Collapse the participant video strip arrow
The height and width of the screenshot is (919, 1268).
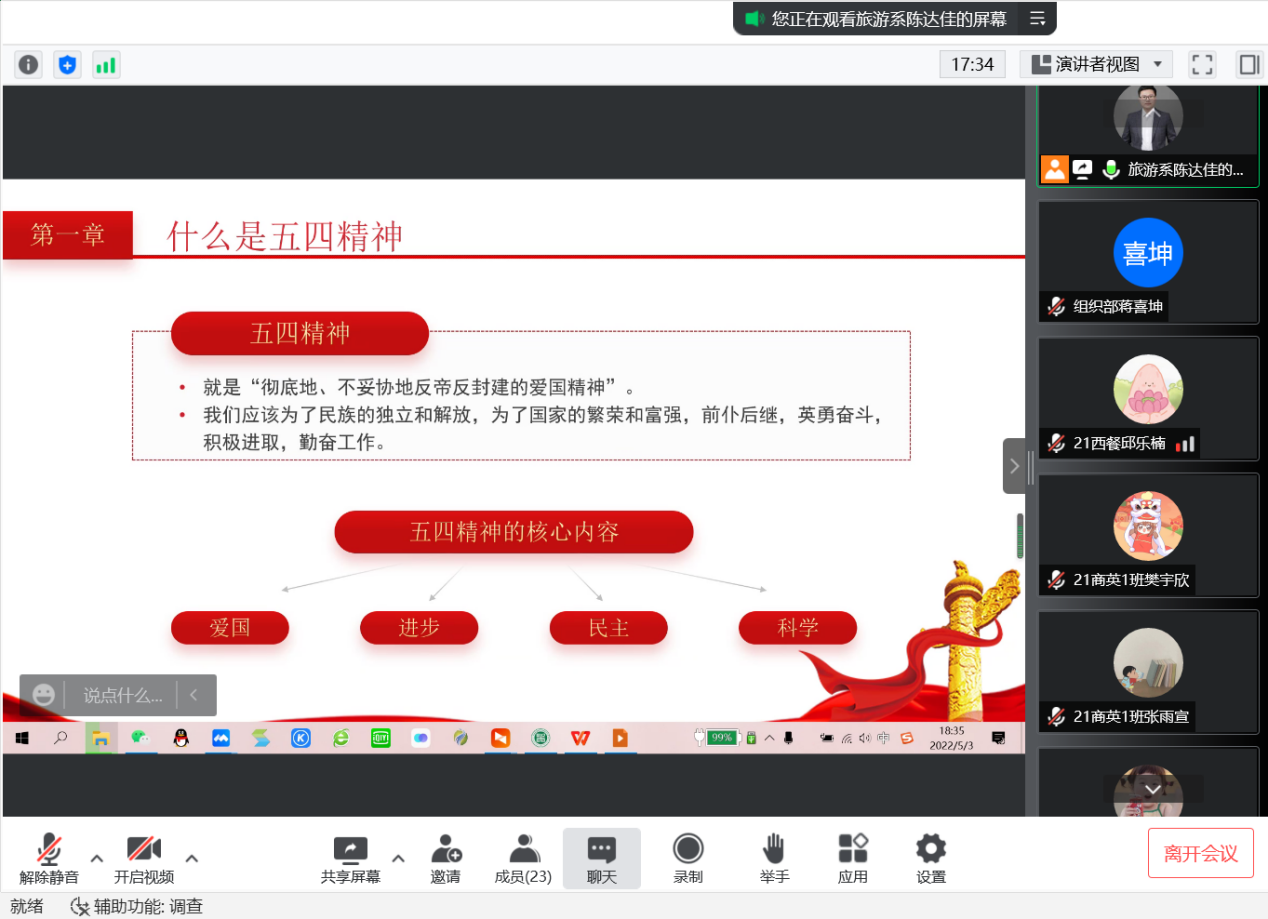click(x=1014, y=466)
